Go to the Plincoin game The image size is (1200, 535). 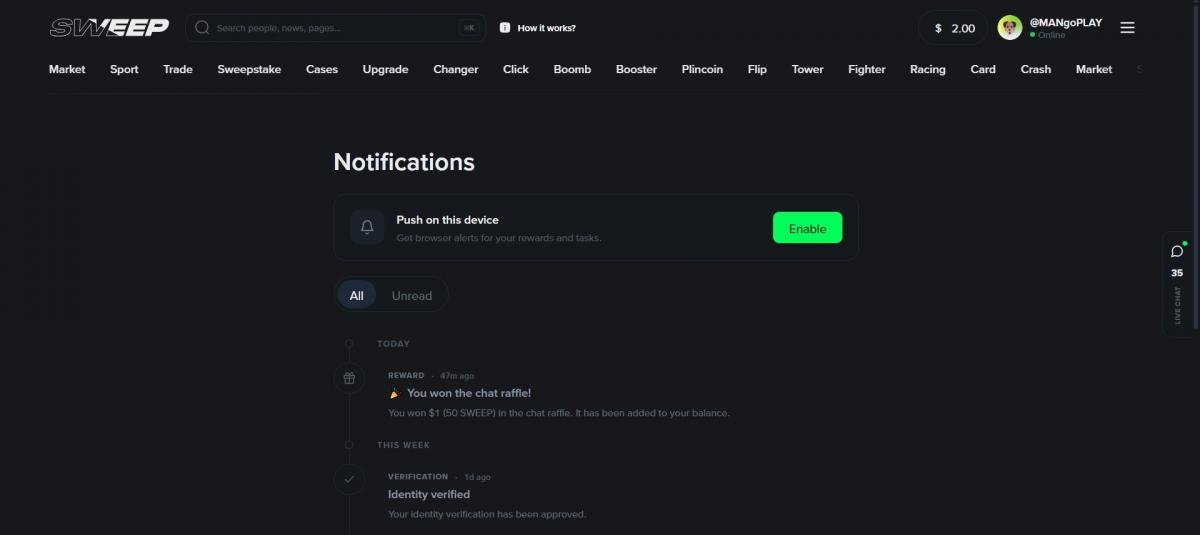[702, 69]
